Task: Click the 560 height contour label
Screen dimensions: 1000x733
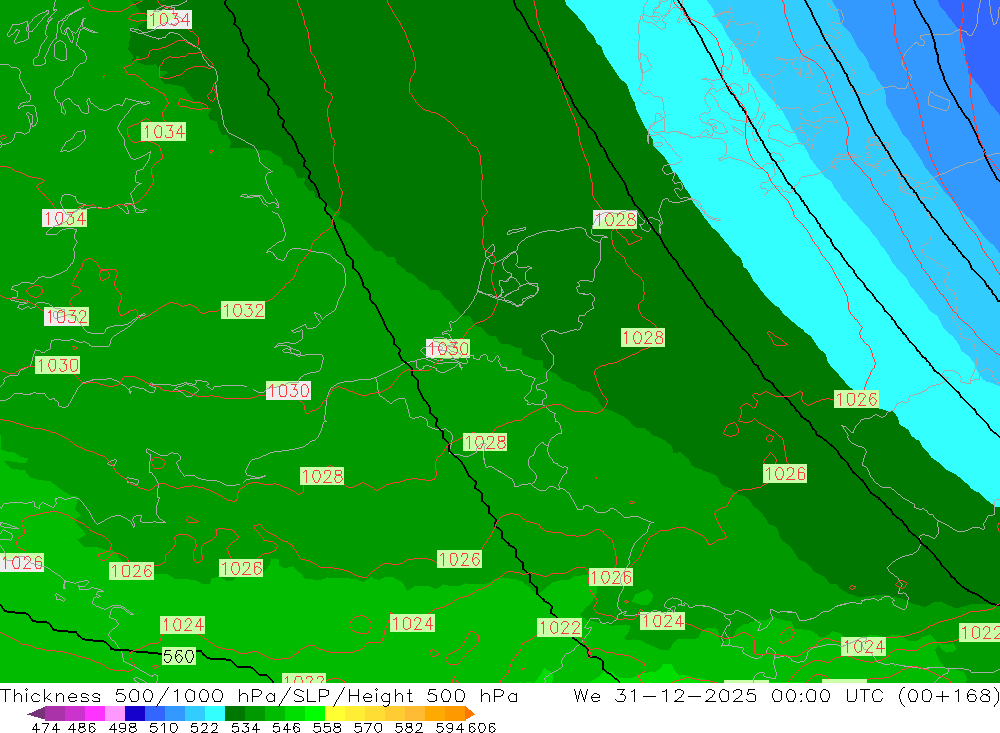Action: 178,657
